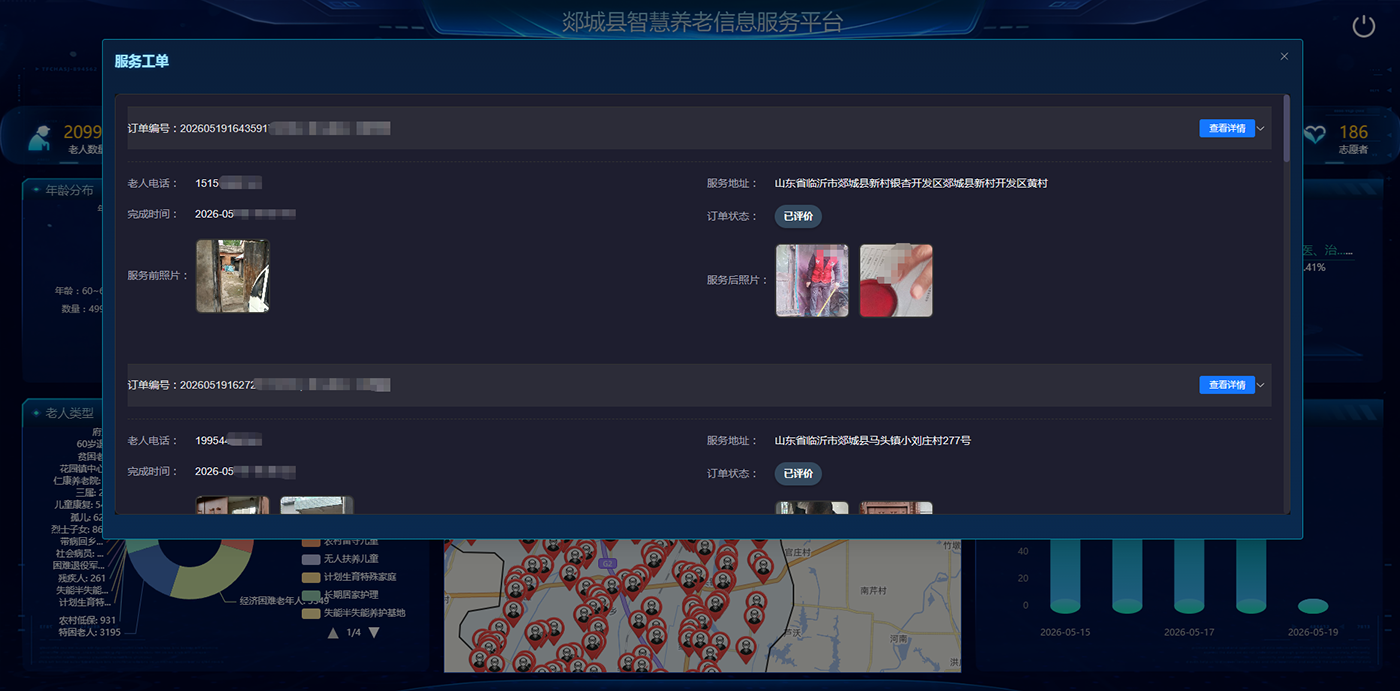This screenshot has height=691, width=1400.
Task: Click the elder person icon beside 老人数量
Action: [x=41, y=138]
